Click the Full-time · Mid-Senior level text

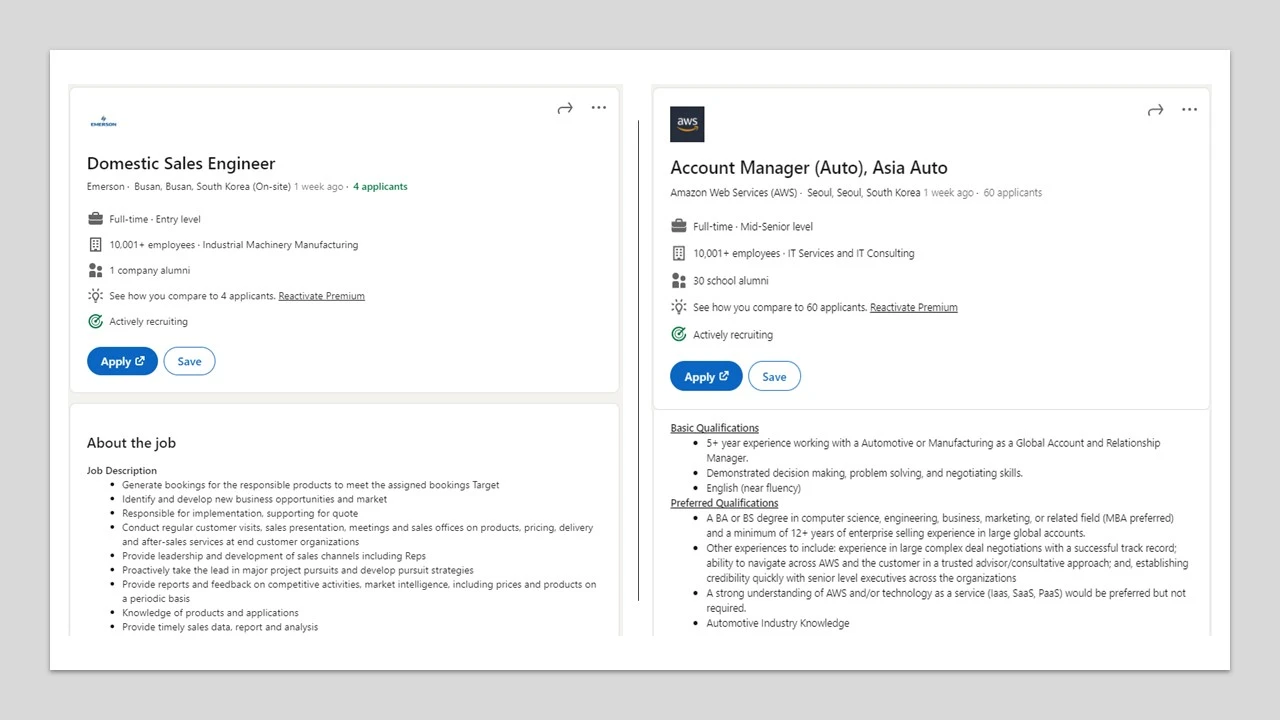pos(753,227)
